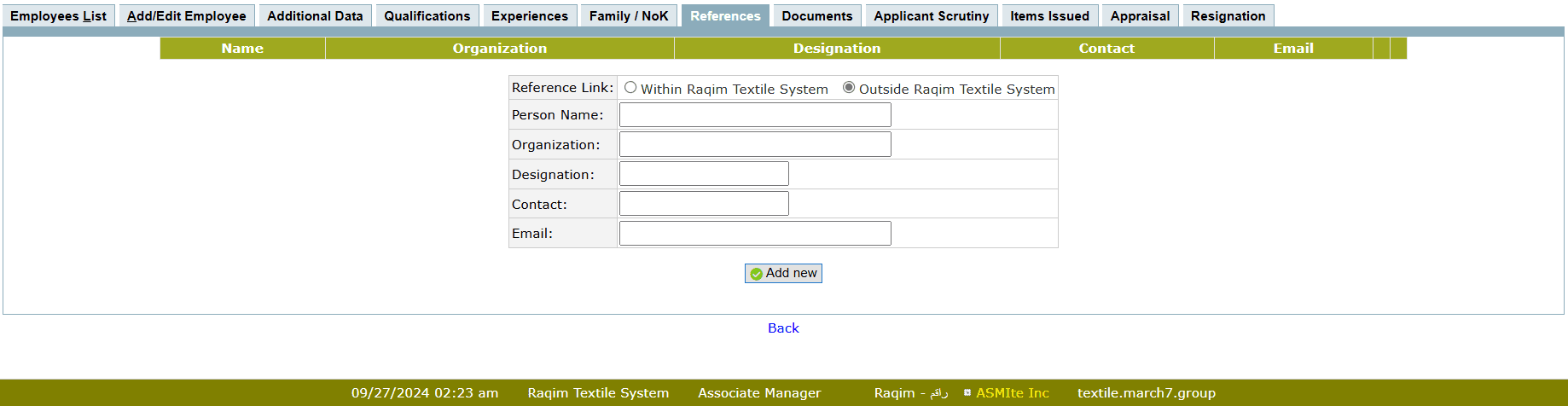1568x406 pixels.
Task: Open the Resignation tab
Action: (x=1228, y=16)
